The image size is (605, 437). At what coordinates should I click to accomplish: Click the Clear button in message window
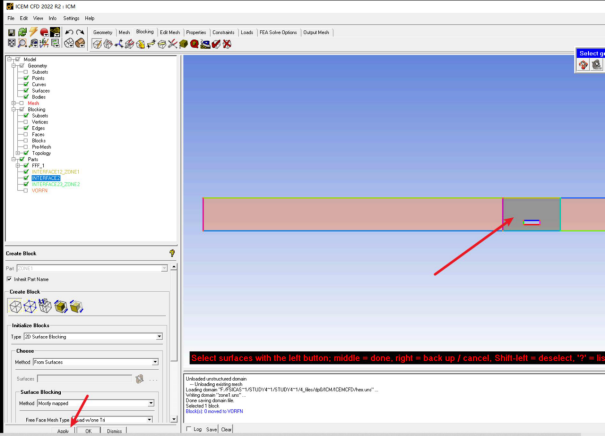(x=226, y=429)
